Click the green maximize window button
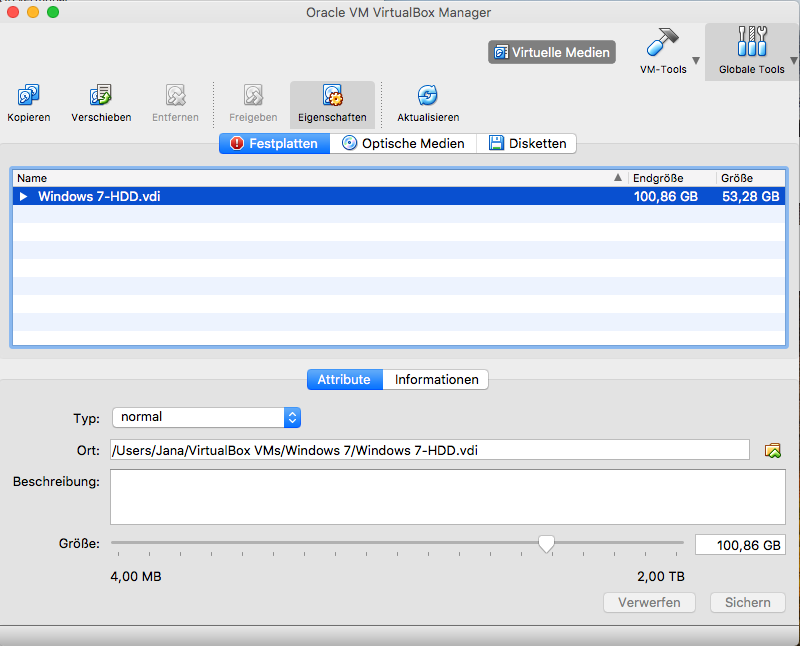The image size is (800, 646). pos(53,12)
